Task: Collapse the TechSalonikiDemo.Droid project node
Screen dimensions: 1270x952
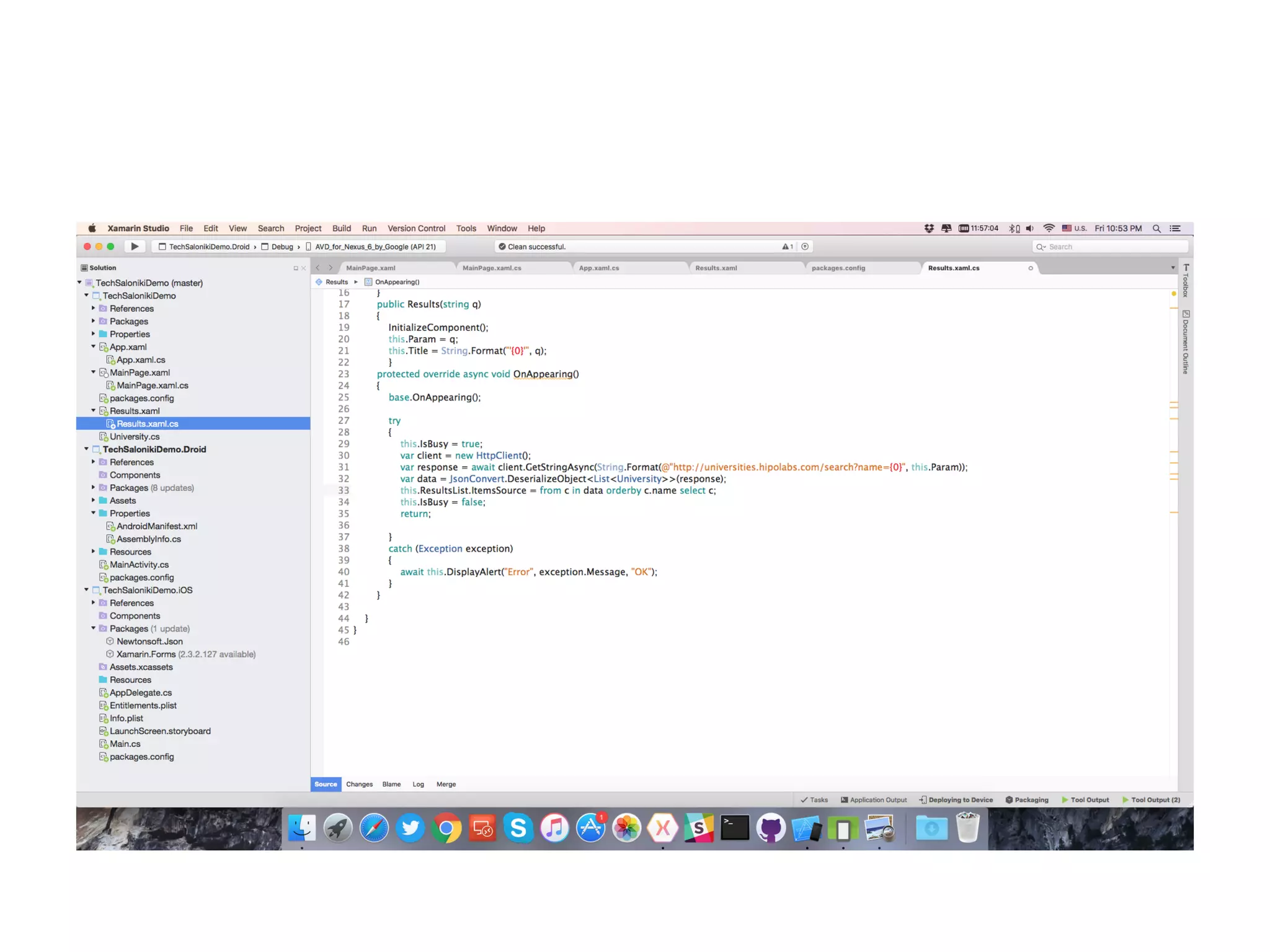Action: 86,449
